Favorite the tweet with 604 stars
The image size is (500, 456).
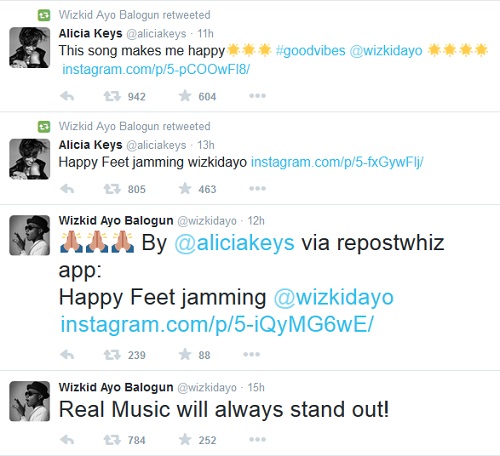click(x=185, y=96)
